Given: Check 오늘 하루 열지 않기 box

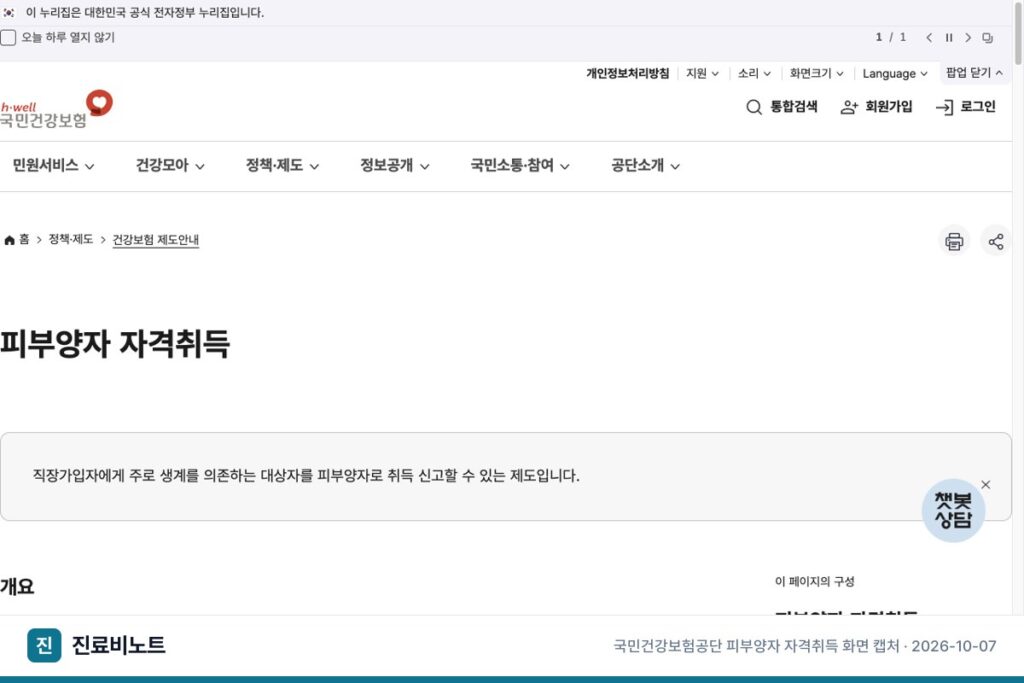Looking at the screenshot, I should click(x=8, y=38).
